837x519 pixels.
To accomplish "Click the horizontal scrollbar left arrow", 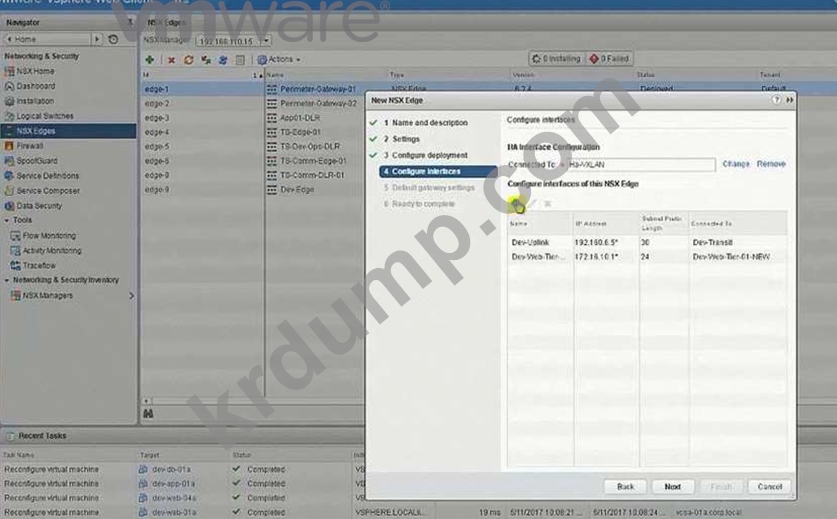I will coord(146,400).
